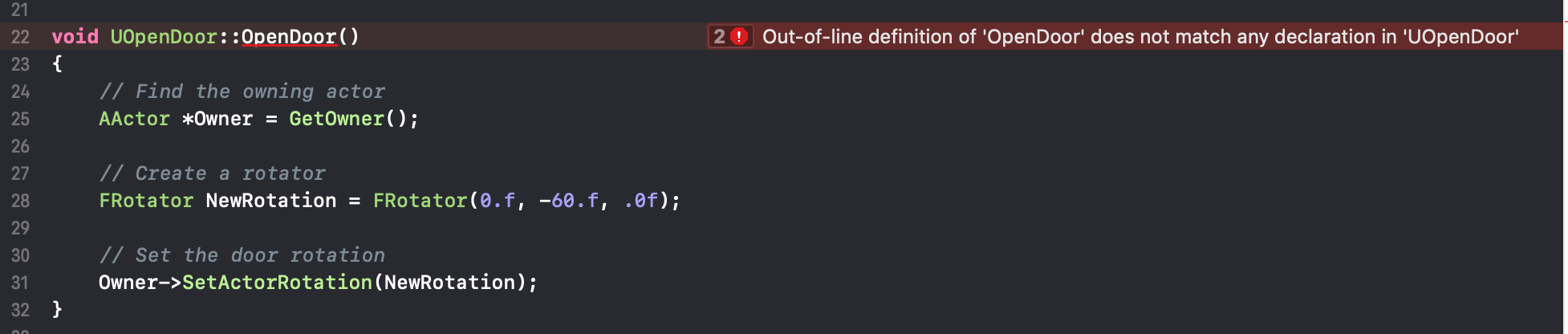This screenshot has height=334, width=1568.
Task: Click the AActor type on line 25
Action: (x=134, y=119)
